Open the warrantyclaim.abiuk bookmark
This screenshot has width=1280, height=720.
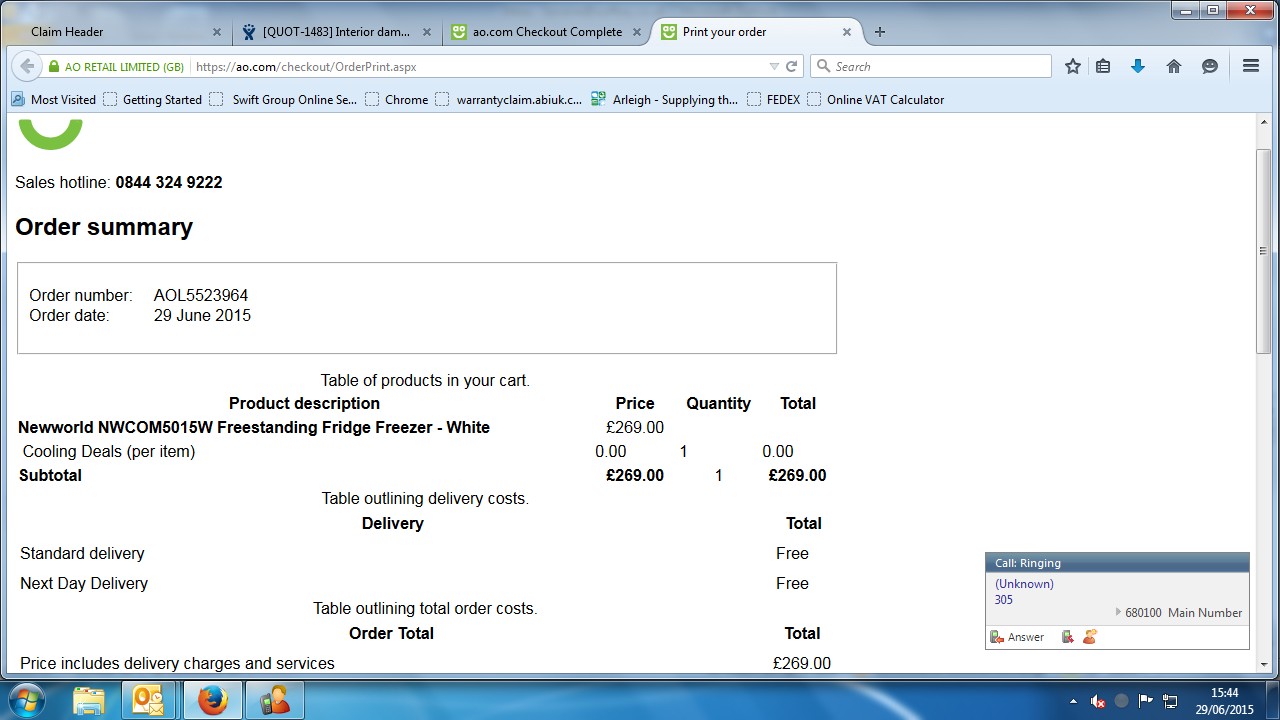[509, 100]
